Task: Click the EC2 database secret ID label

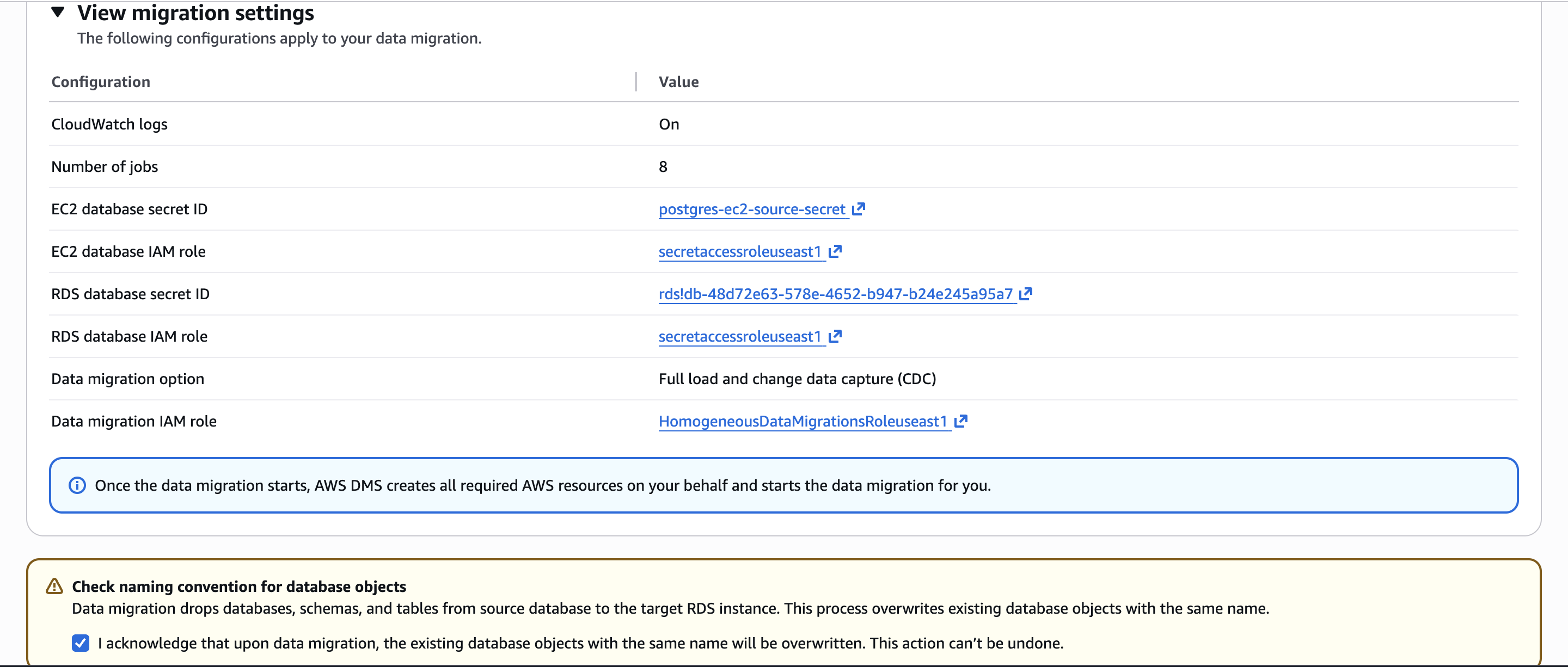Action: click(x=130, y=209)
